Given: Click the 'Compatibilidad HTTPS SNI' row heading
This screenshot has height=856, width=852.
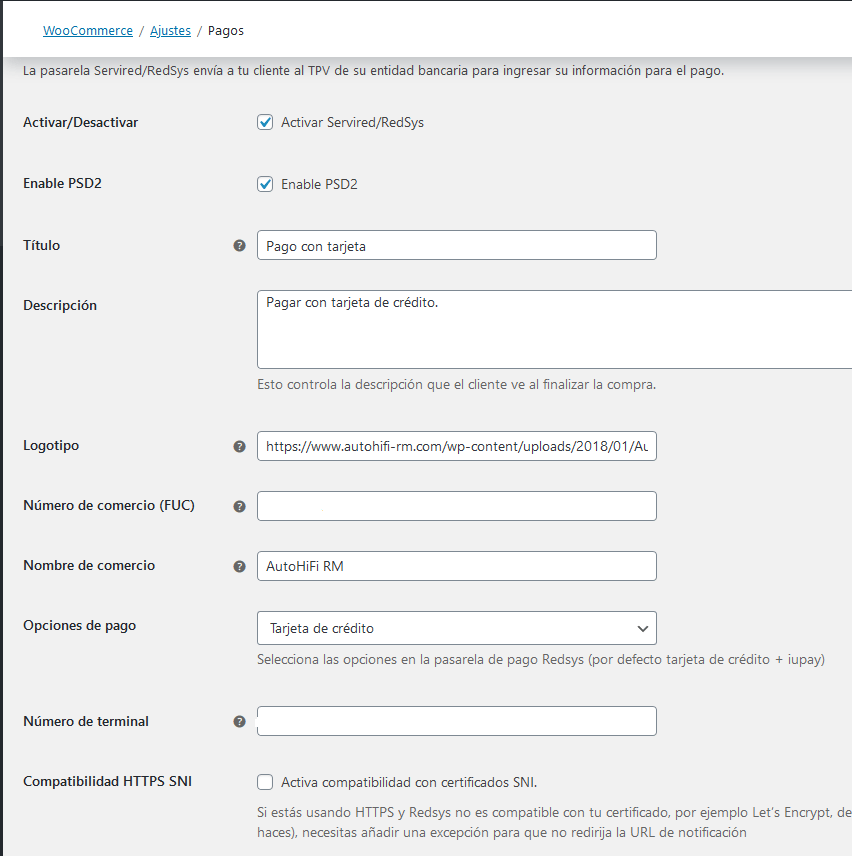Looking at the screenshot, I should [108, 781].
